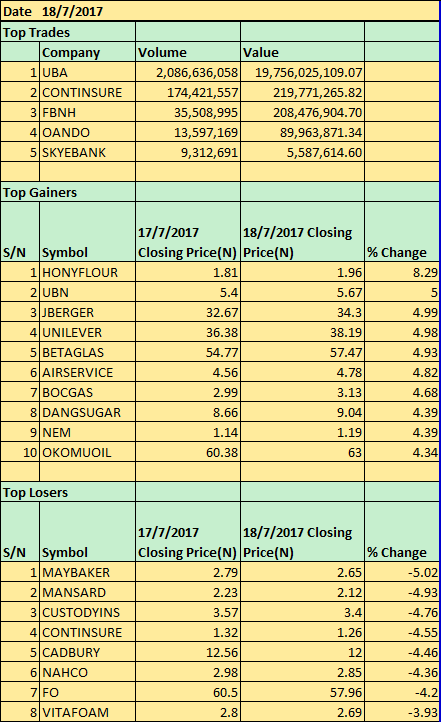Click the Top Losers heading cell

(68, 492)
